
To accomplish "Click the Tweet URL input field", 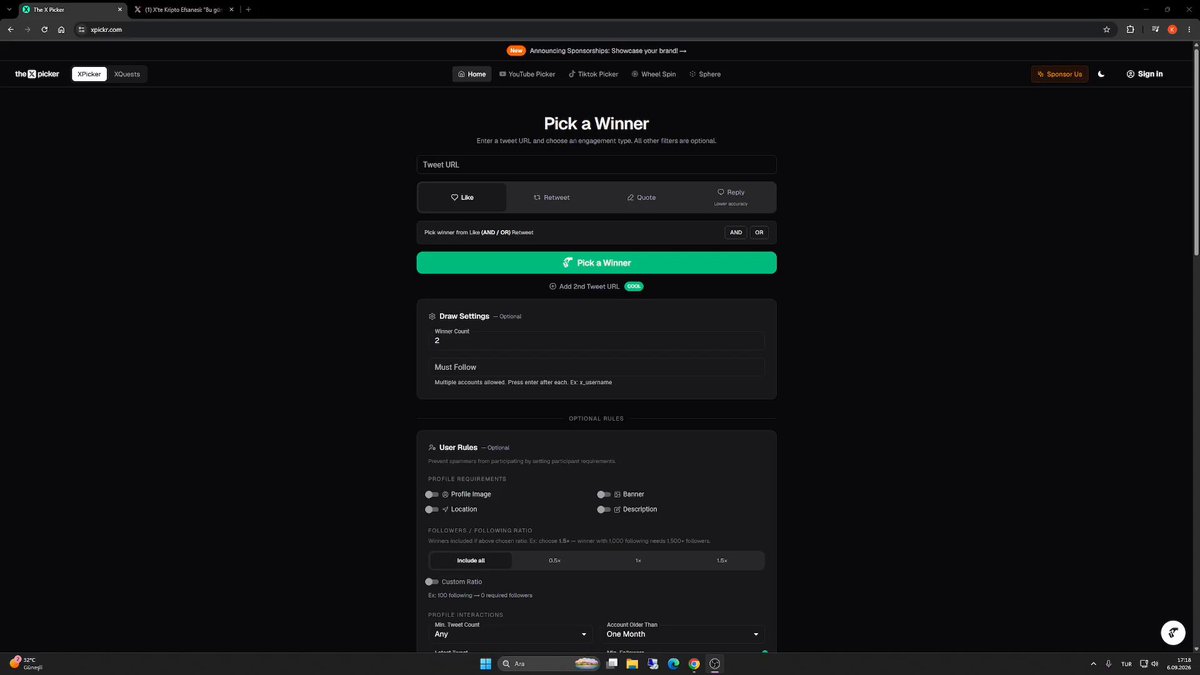I will pos(597,165).
